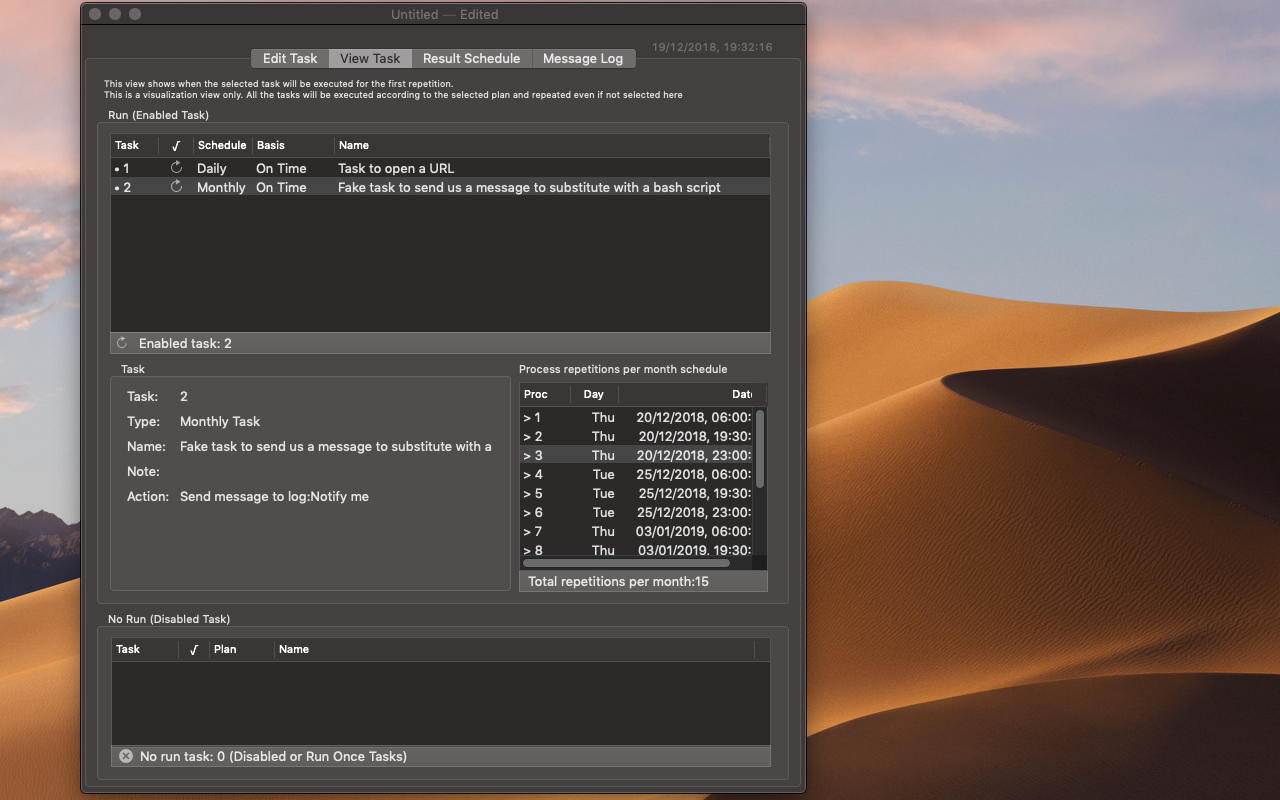The width and height of the screenshot is (1280, 800).
Task: Click the No run task: 0 status text
Action: (x=273, y=756)
